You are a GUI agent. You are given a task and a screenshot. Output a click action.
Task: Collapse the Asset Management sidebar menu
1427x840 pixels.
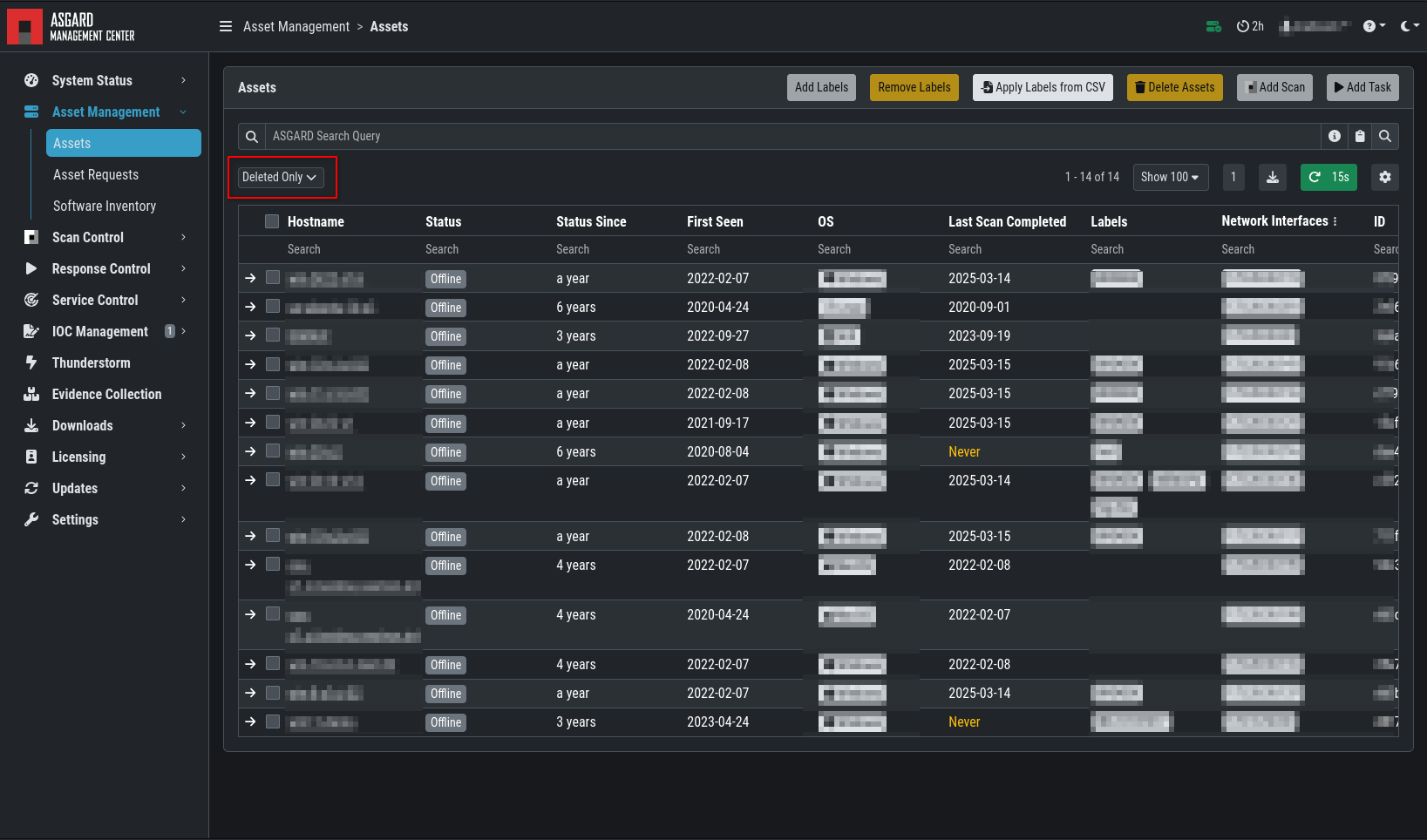(105, 112)
